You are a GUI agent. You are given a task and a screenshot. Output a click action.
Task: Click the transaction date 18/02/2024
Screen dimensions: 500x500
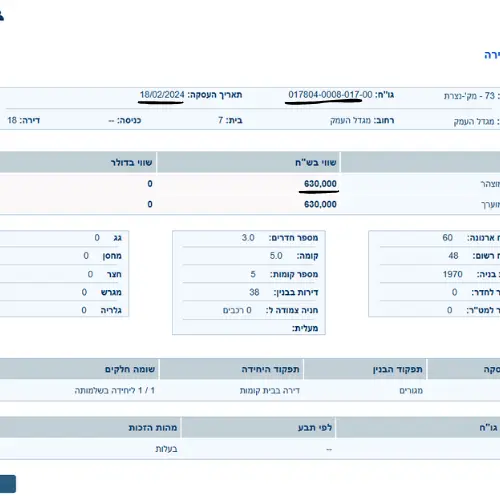click(162, 95)
